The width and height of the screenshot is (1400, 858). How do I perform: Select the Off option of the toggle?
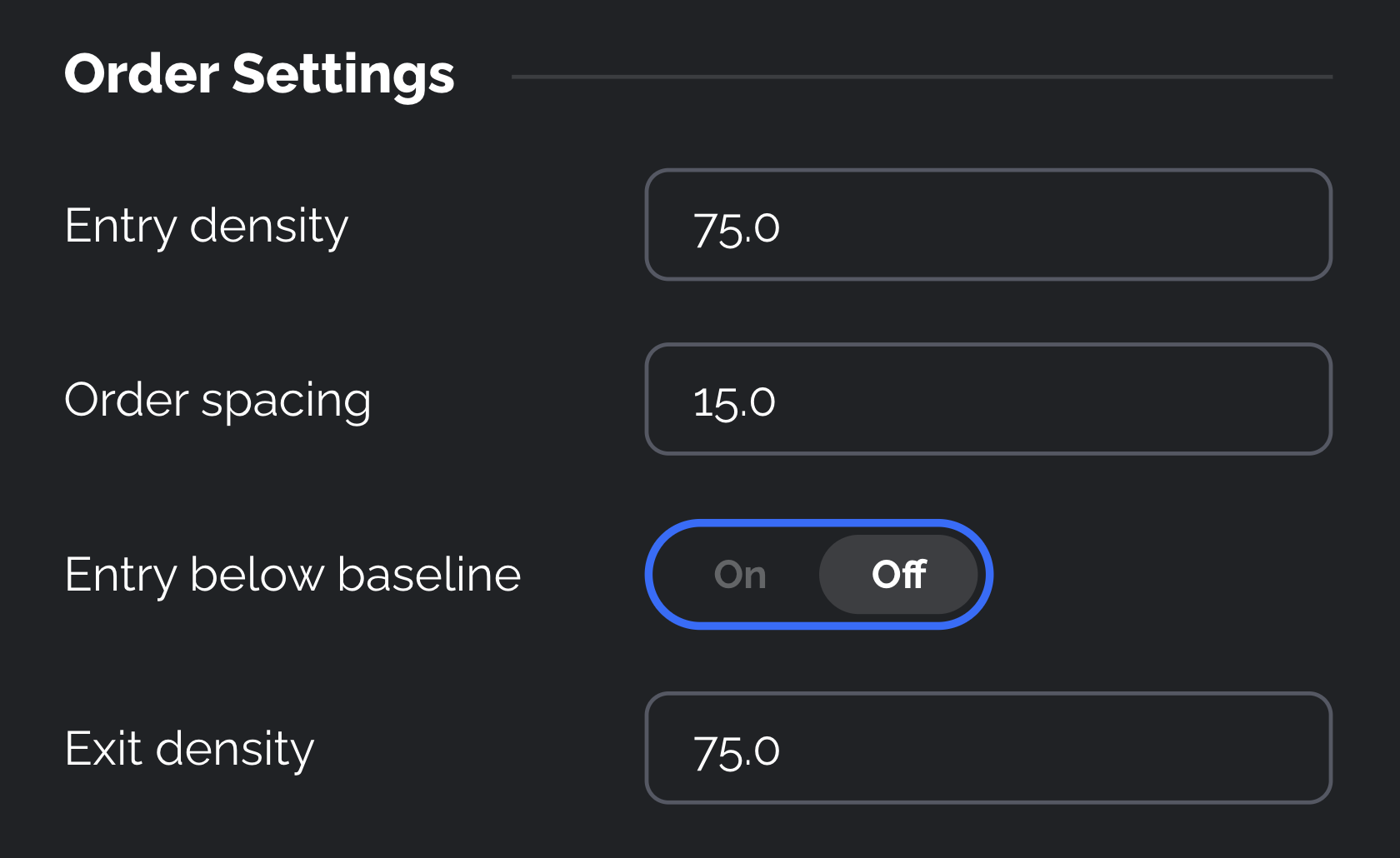tap(898, 575)
